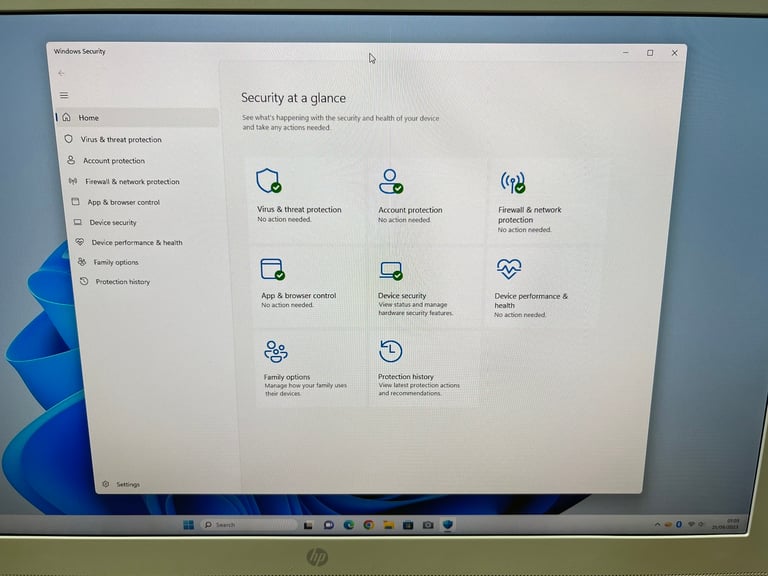The width and height of the screenshot is (768, 576).
Task: Click the Windows Security shield taskbar icon
Action: [x=447, y=524]
